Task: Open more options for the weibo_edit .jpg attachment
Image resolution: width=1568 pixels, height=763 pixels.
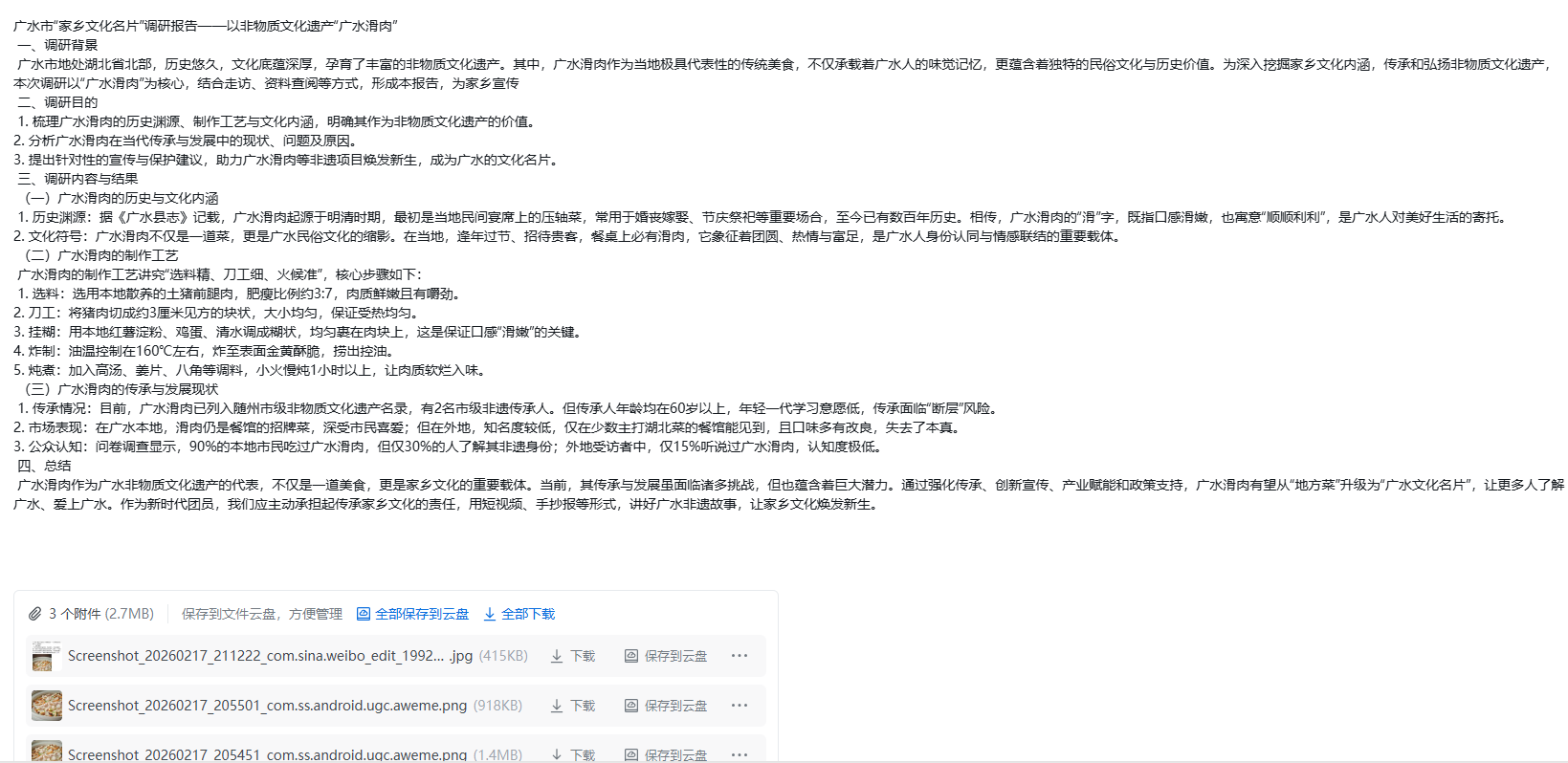Action: tap(739, 656)
